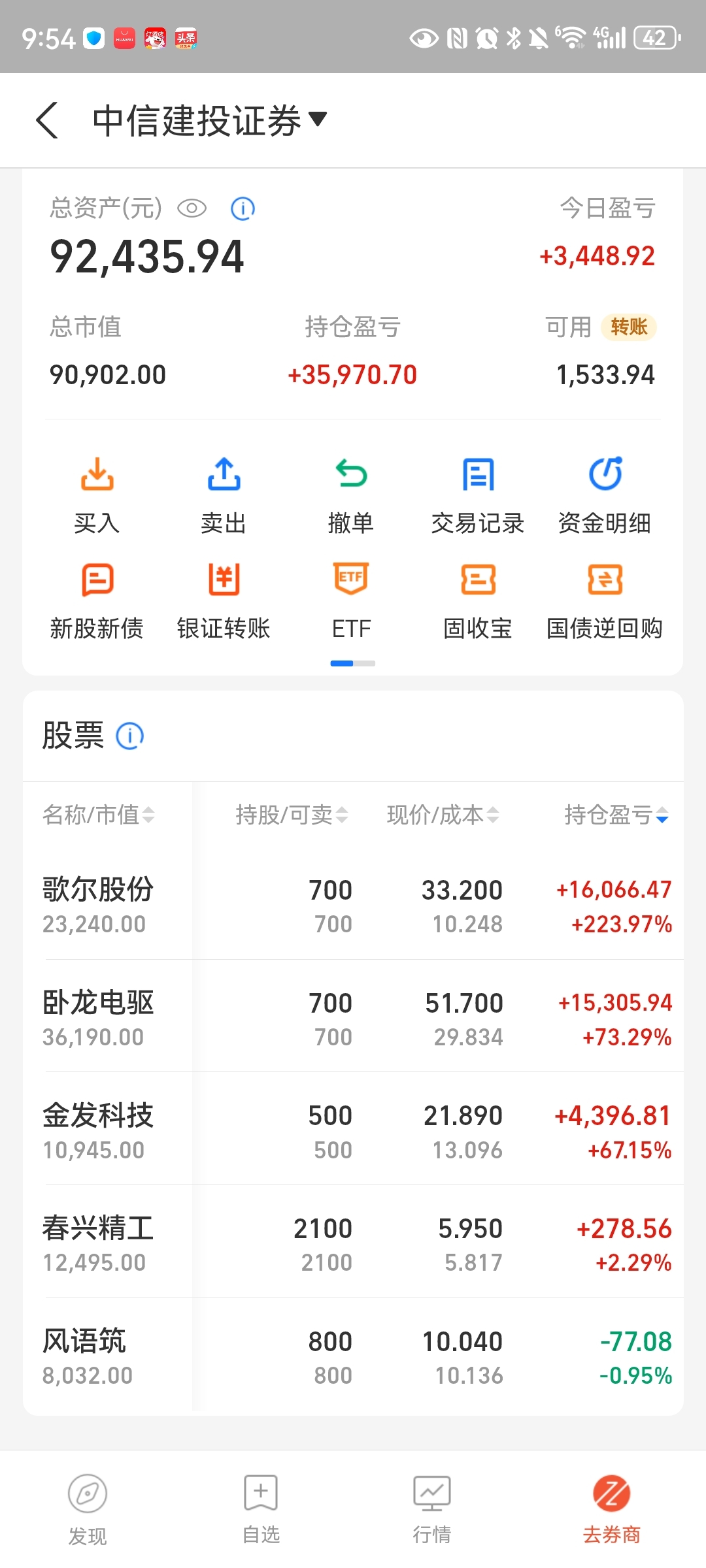This screenshot has height=1568, width=706.
Task: Open 资金明细 fund details icon
Action: coord(605,474)
